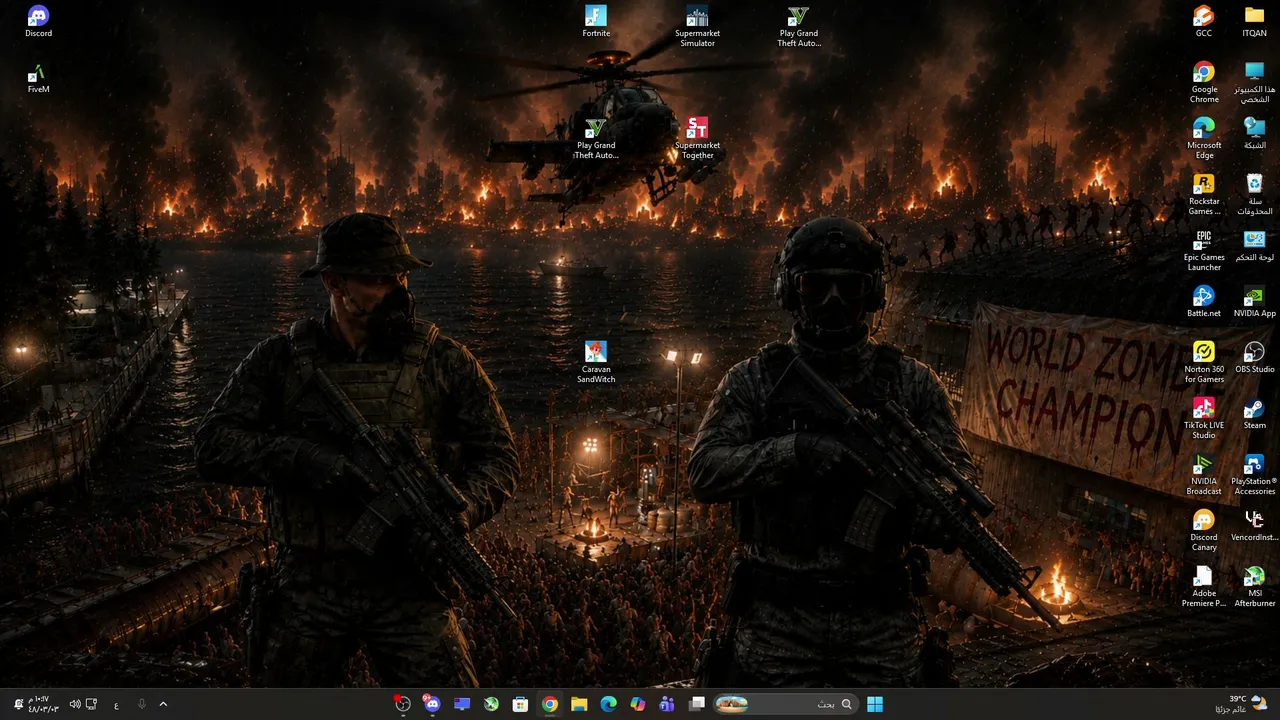Switch to Discord in the taskbar

[x=432, y=704]
